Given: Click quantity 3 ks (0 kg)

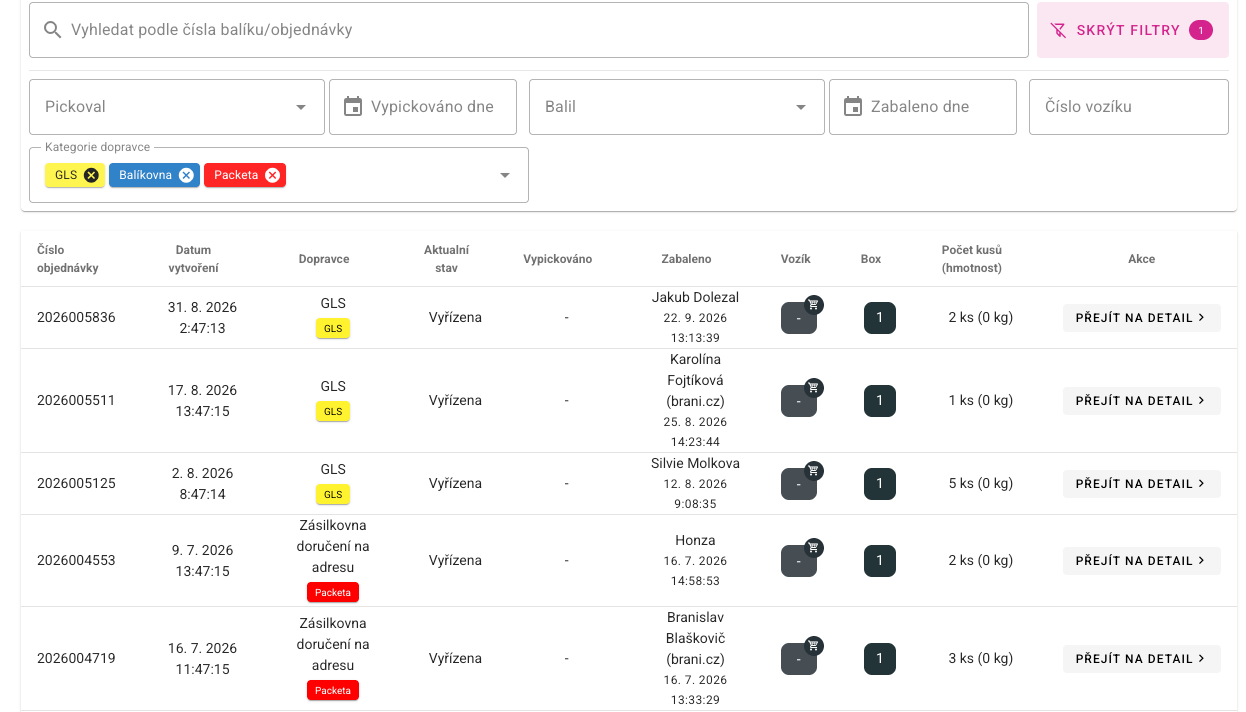Looking at the screenshot, I should pyautogui.click(x=981, y=659).
